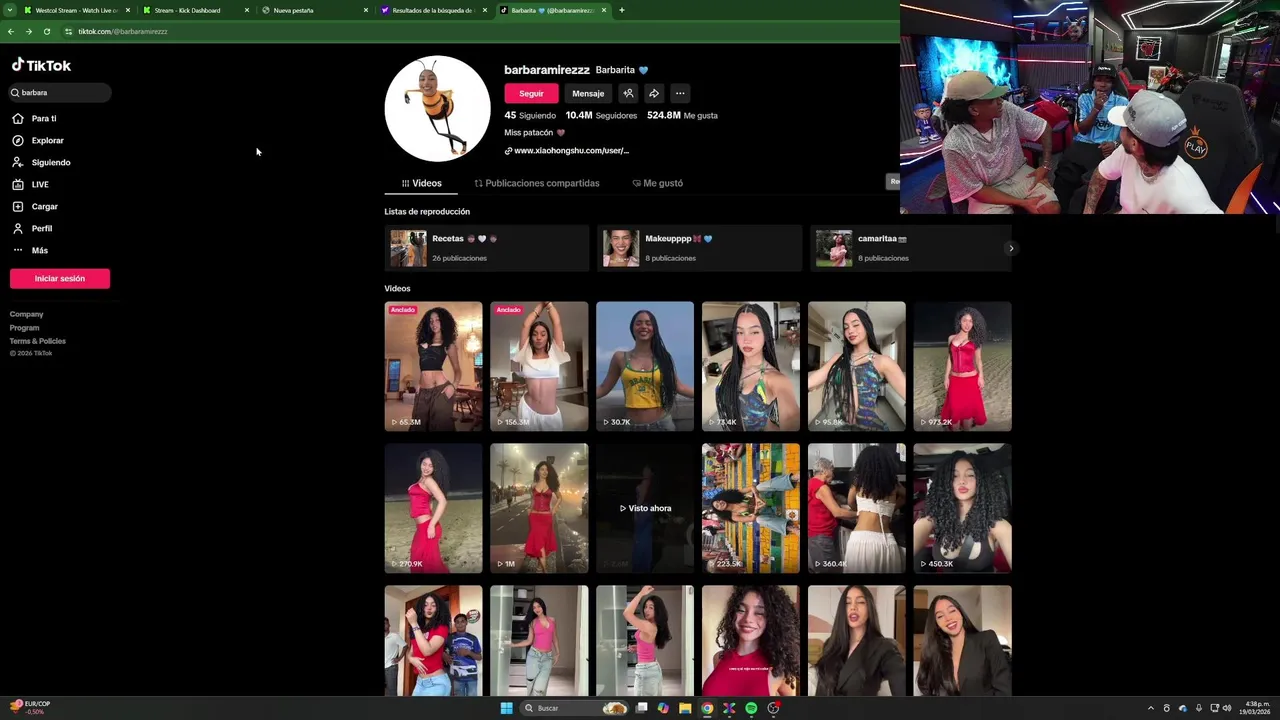Image resolution: width=1280 pixels, height=720 pixels.
Task: Open Spotify from the taskbar
Action: tap(751, 708)
